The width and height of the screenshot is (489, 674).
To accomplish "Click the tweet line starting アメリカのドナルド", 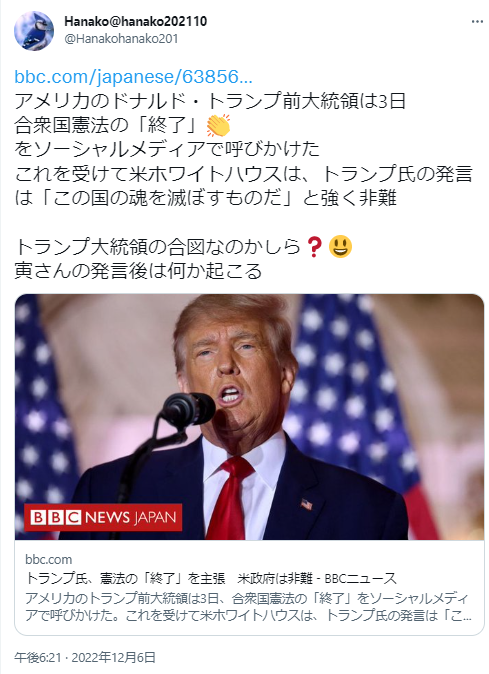I will pyautogui.click(x=210, y=101).
